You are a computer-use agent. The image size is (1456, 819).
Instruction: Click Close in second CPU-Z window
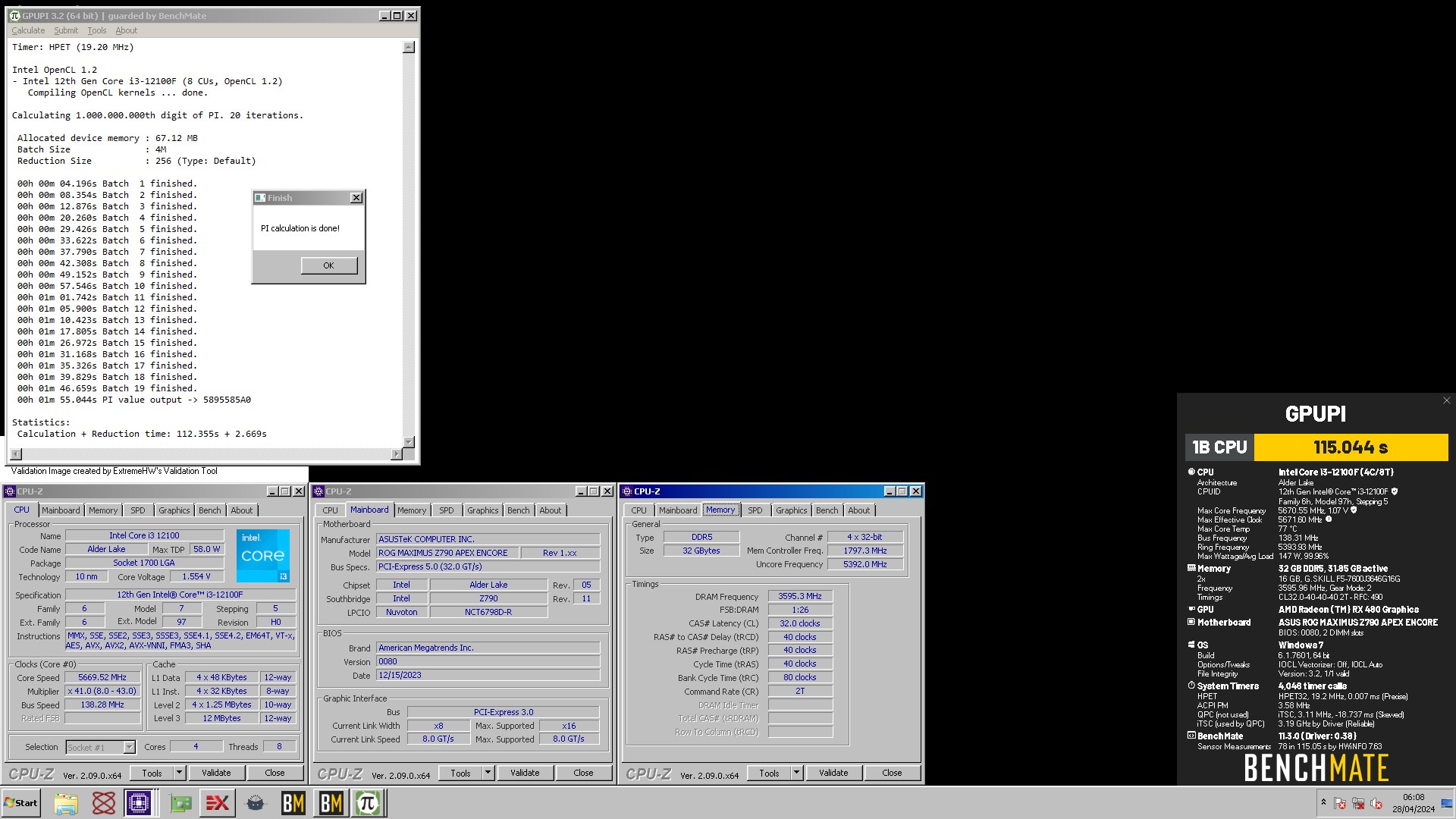583,773
